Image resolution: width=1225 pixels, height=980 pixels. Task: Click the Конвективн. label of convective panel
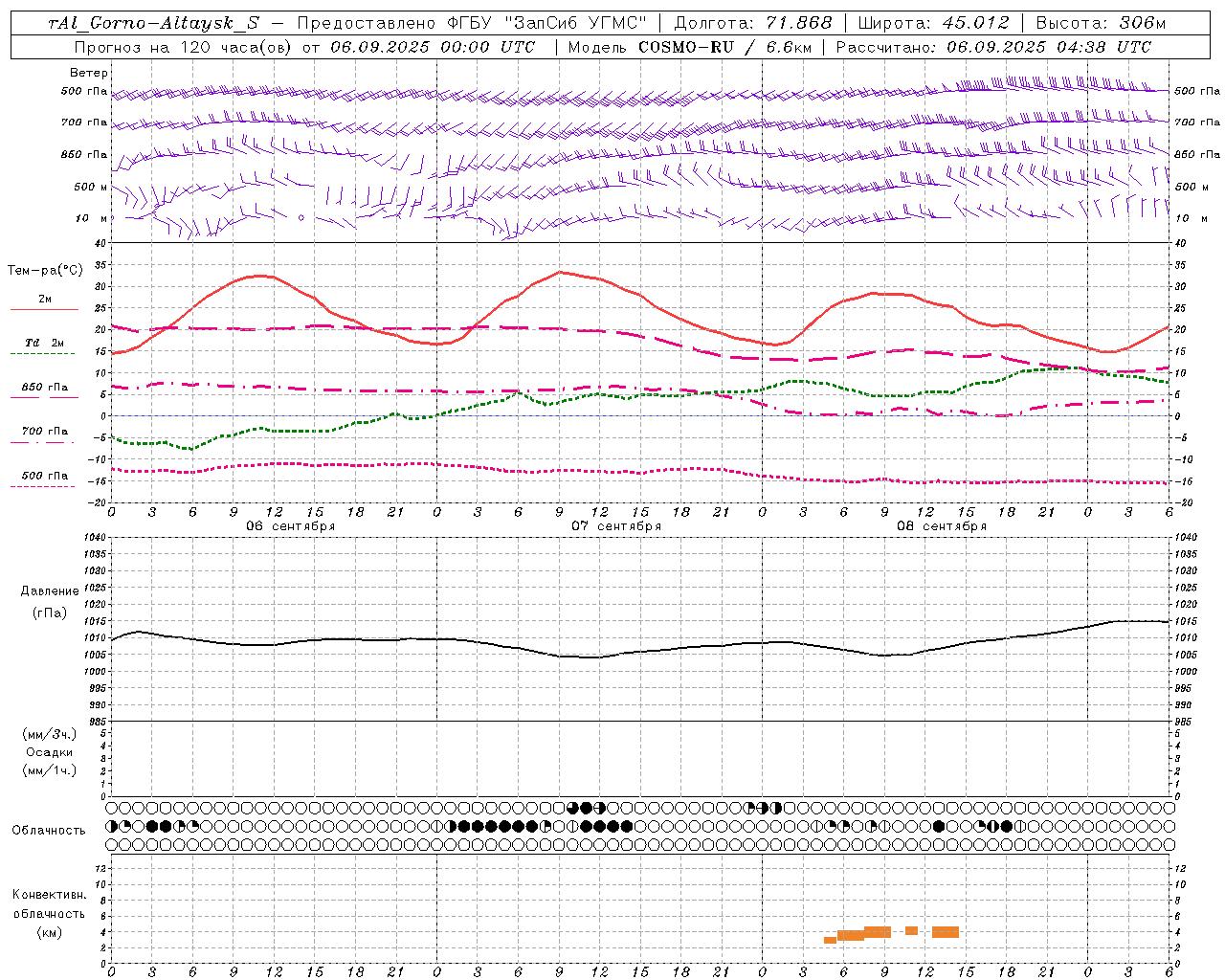tap(50, 895)
